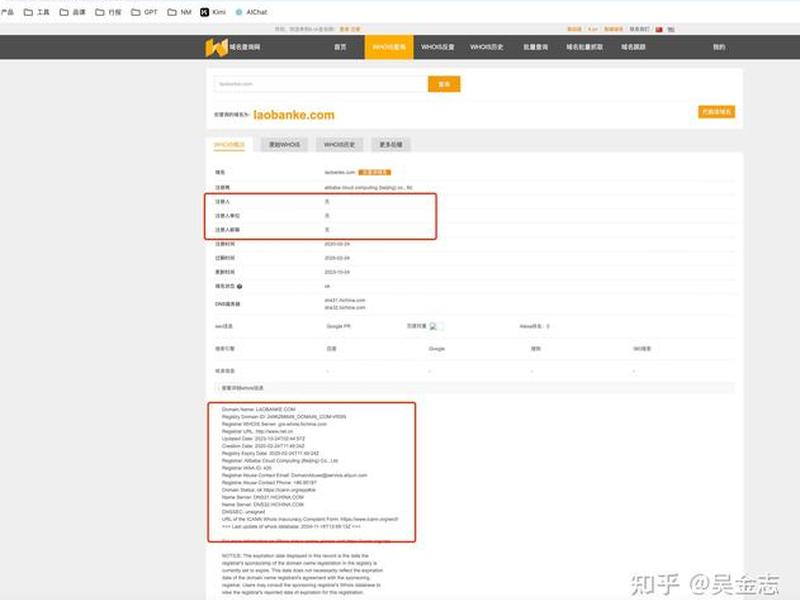
Task: Open WHOIS反查 in the navigation bar
Action: click(438, 47)
